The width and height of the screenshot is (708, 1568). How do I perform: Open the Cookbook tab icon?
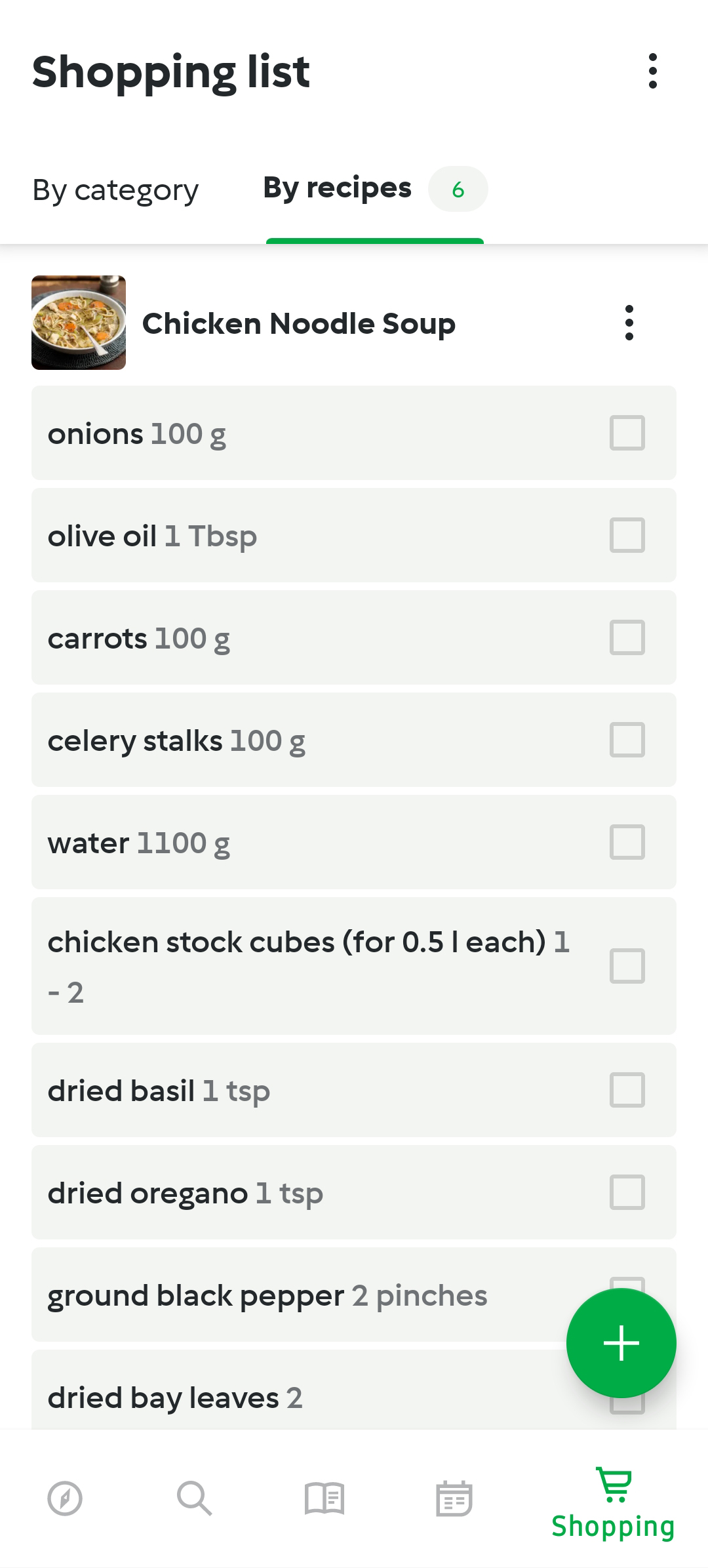(324, 1498)
